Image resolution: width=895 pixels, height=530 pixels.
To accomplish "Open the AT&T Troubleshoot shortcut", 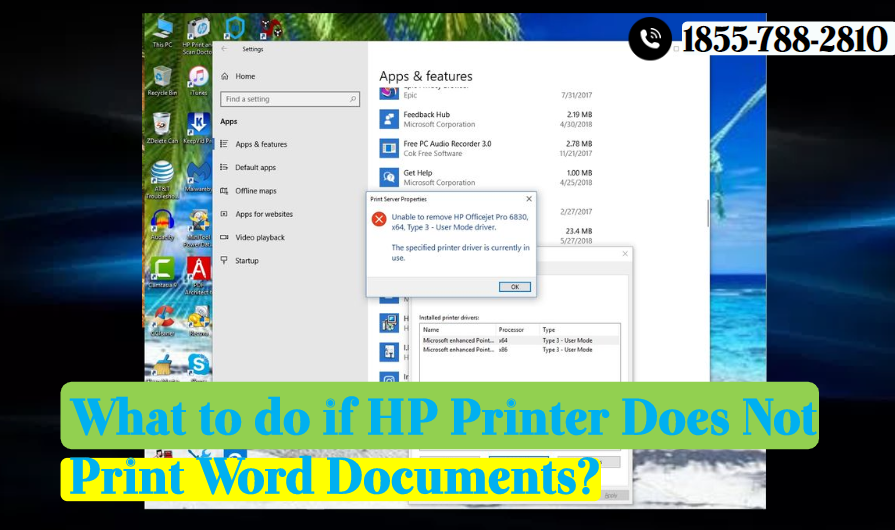I will coord(162,180).
